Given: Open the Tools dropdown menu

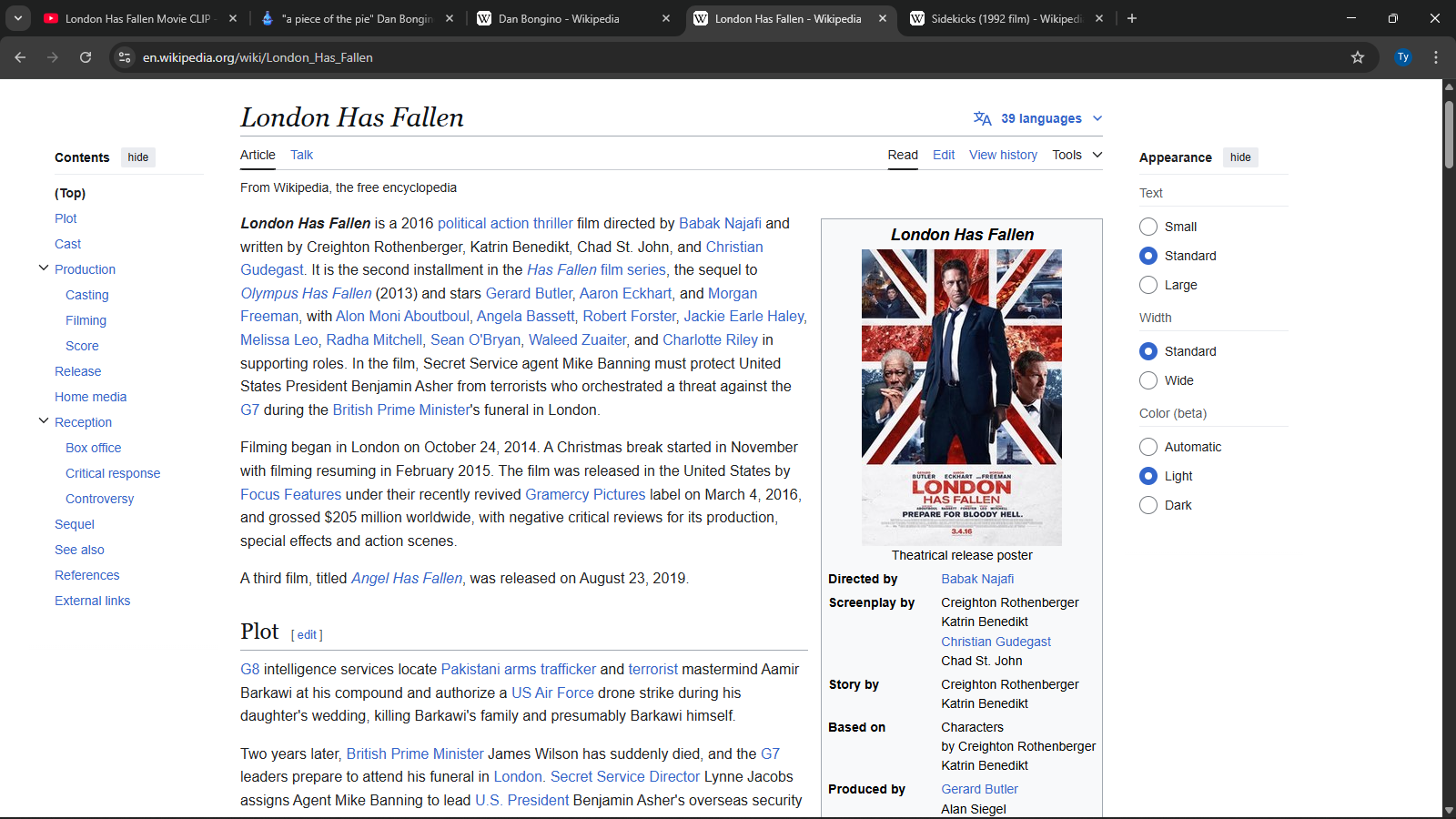Looking at the screenshot, I should [x=1077, y=155].
